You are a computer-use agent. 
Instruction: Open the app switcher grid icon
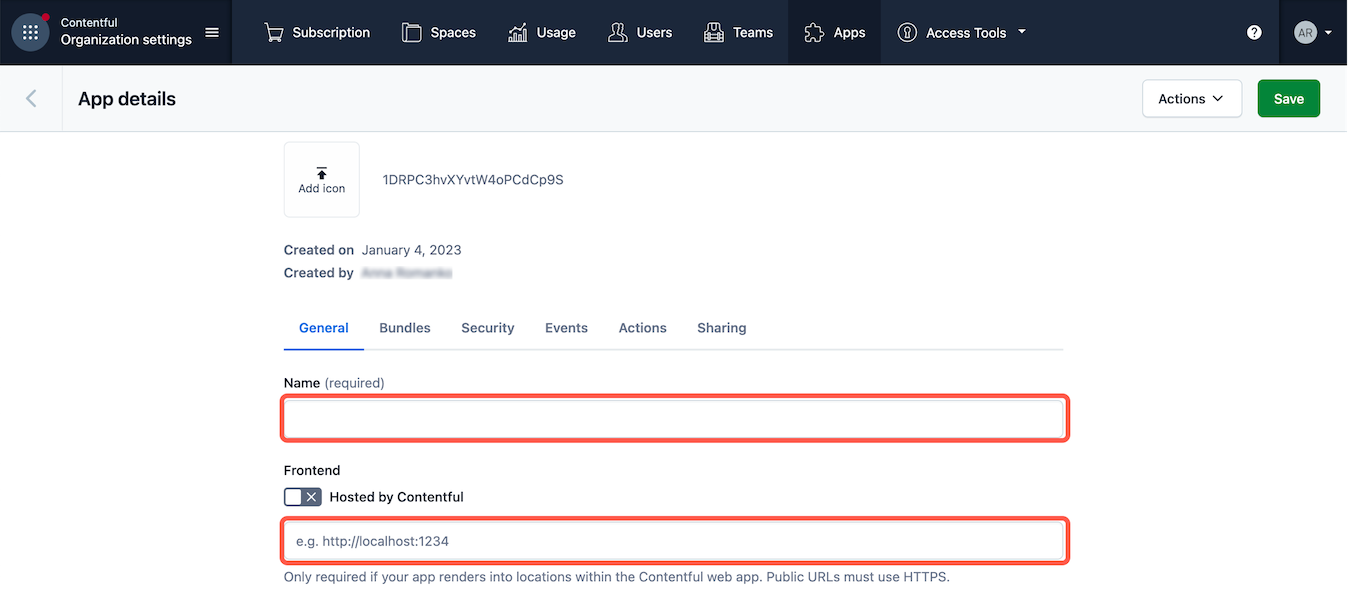pos(30,32)
